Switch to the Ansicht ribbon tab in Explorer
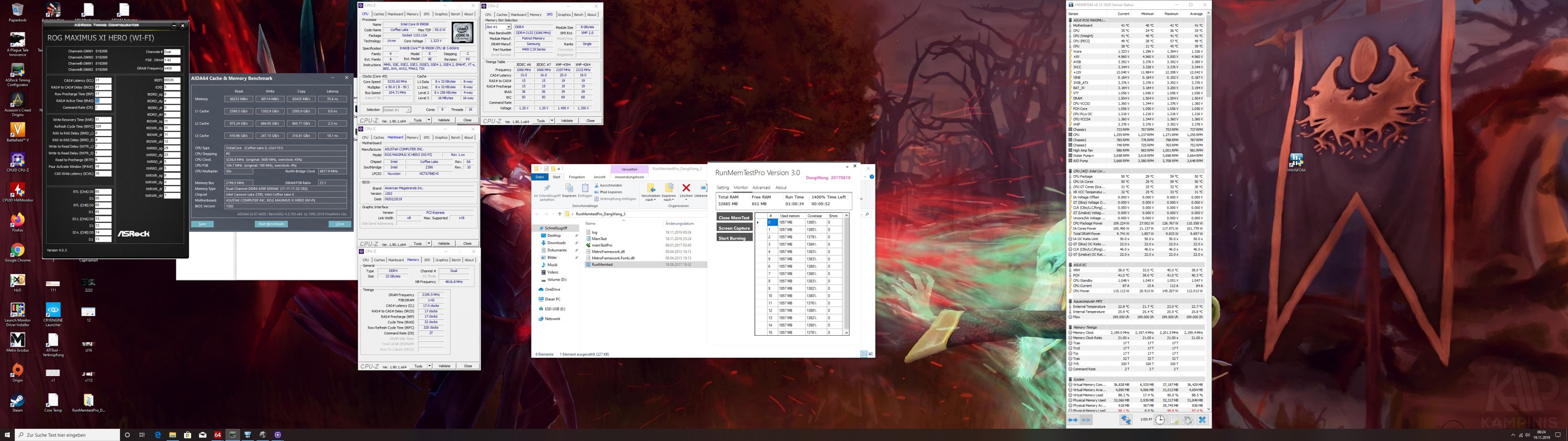The height and width of the screenshot is (441, 1568). pos(600,177)
